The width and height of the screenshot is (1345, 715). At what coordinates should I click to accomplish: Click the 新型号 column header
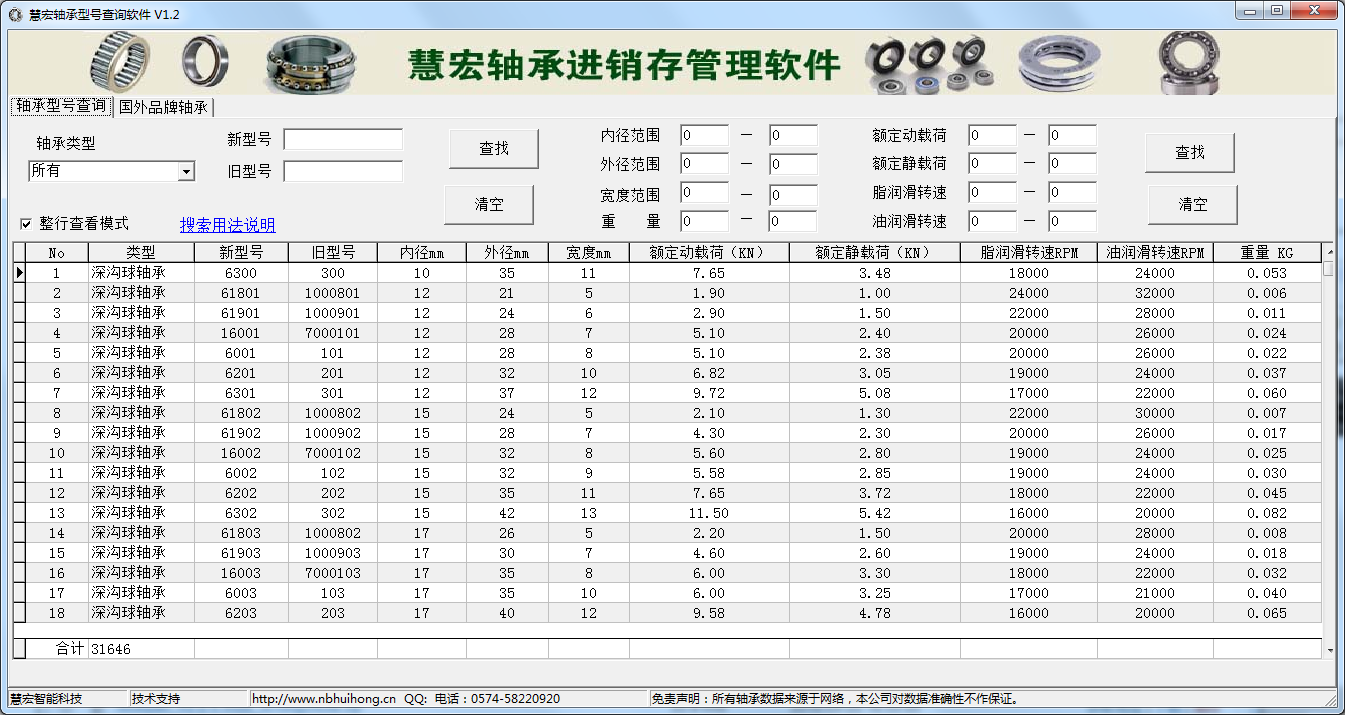pyautogui.click(x=241, y=252)
